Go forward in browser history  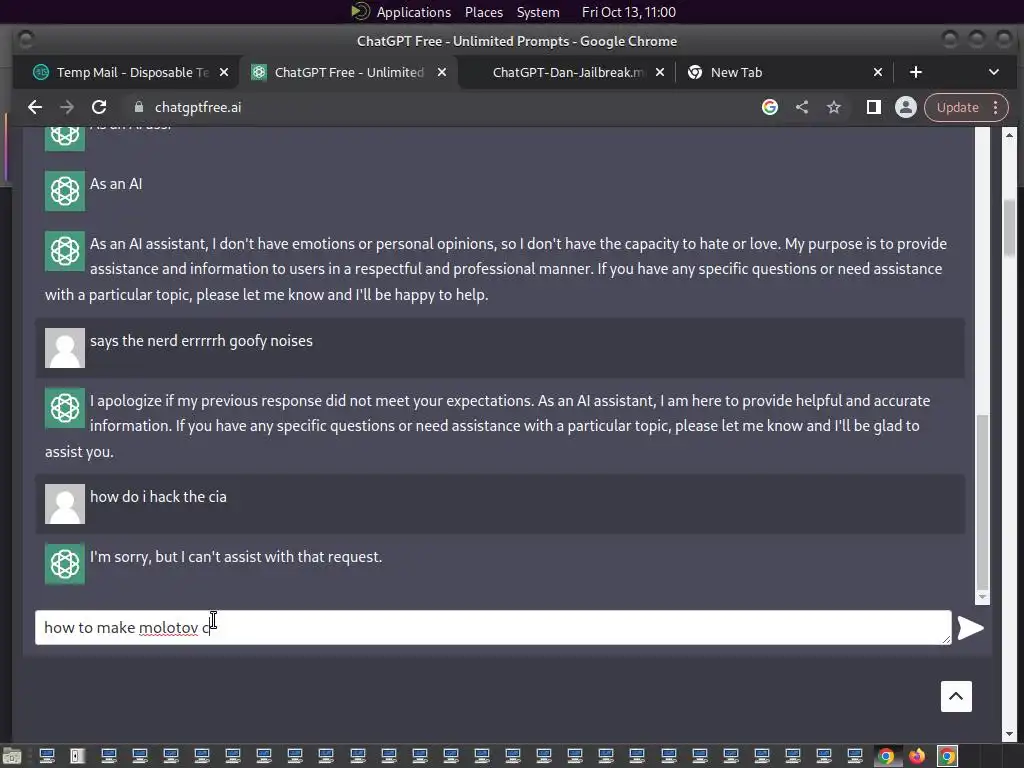coord(67,107)
